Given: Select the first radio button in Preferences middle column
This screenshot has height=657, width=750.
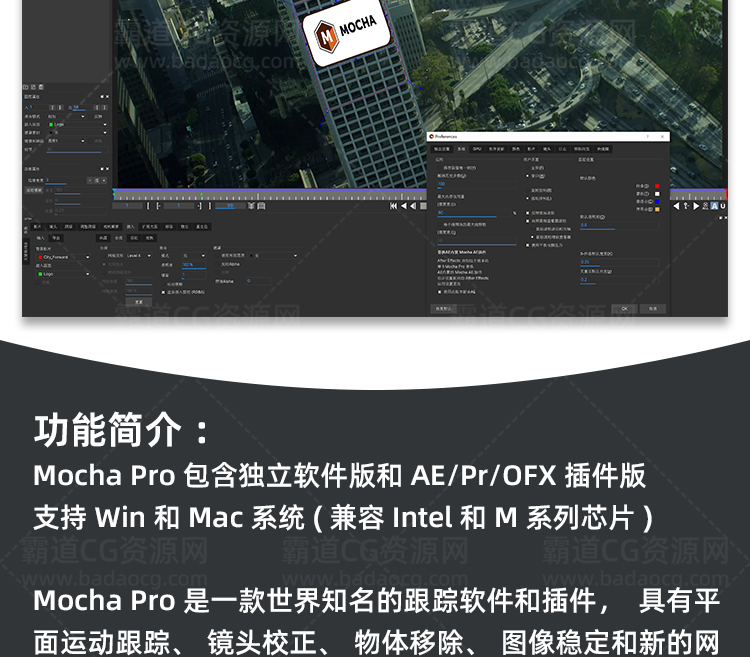Looking at the screenshot, I should pyautogui.click(x=528, y=168).
